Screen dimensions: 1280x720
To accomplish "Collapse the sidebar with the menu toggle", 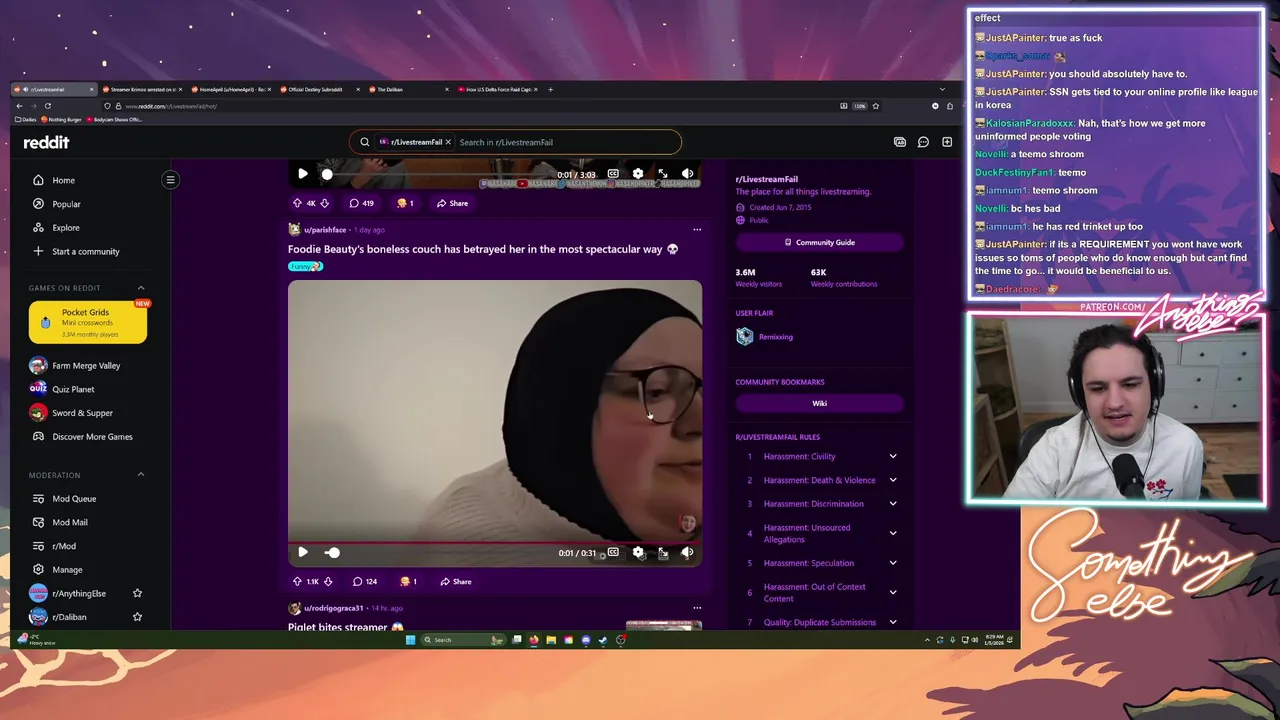I will click(171, 180).
